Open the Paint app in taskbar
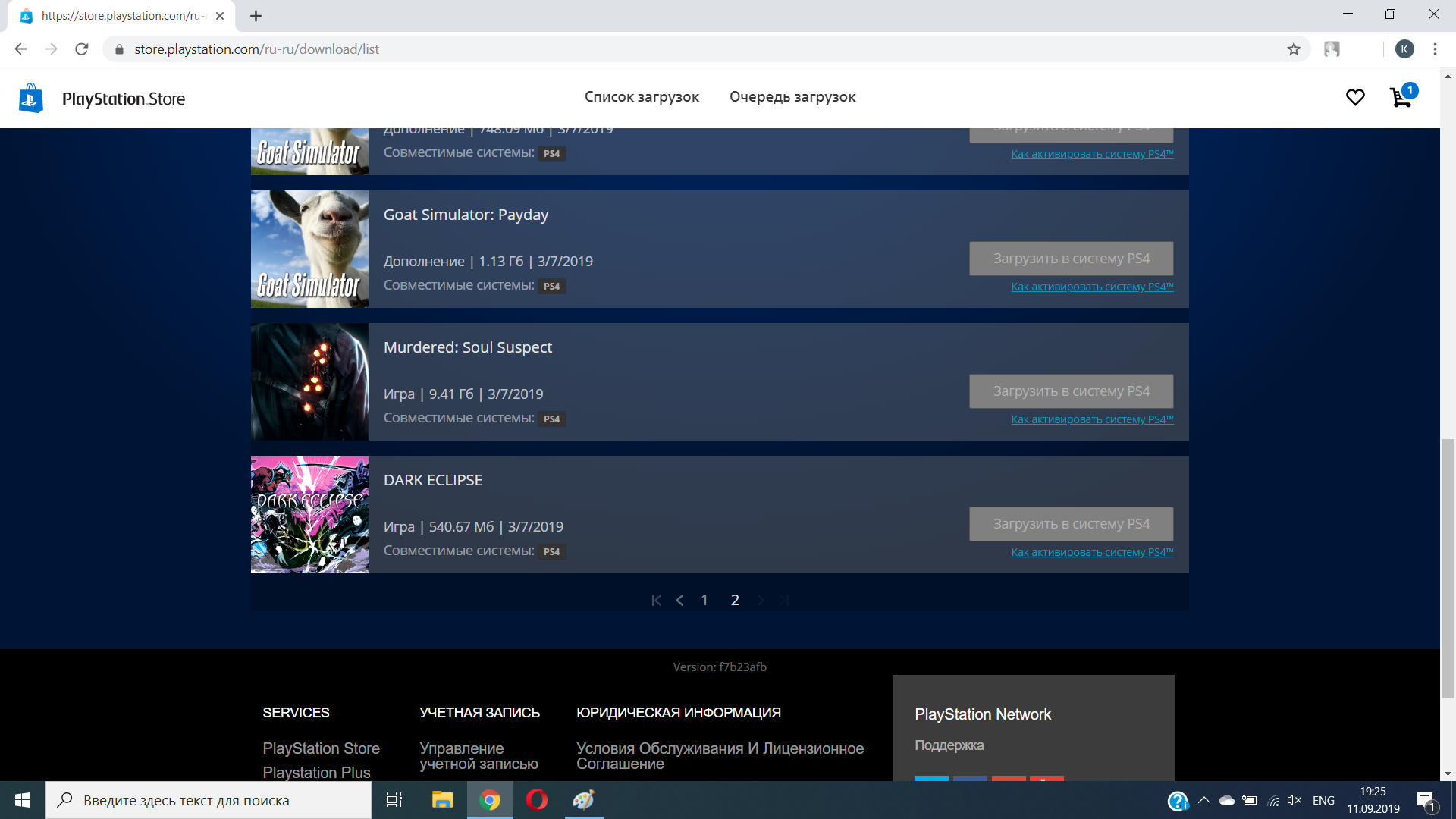 [583, 800]
